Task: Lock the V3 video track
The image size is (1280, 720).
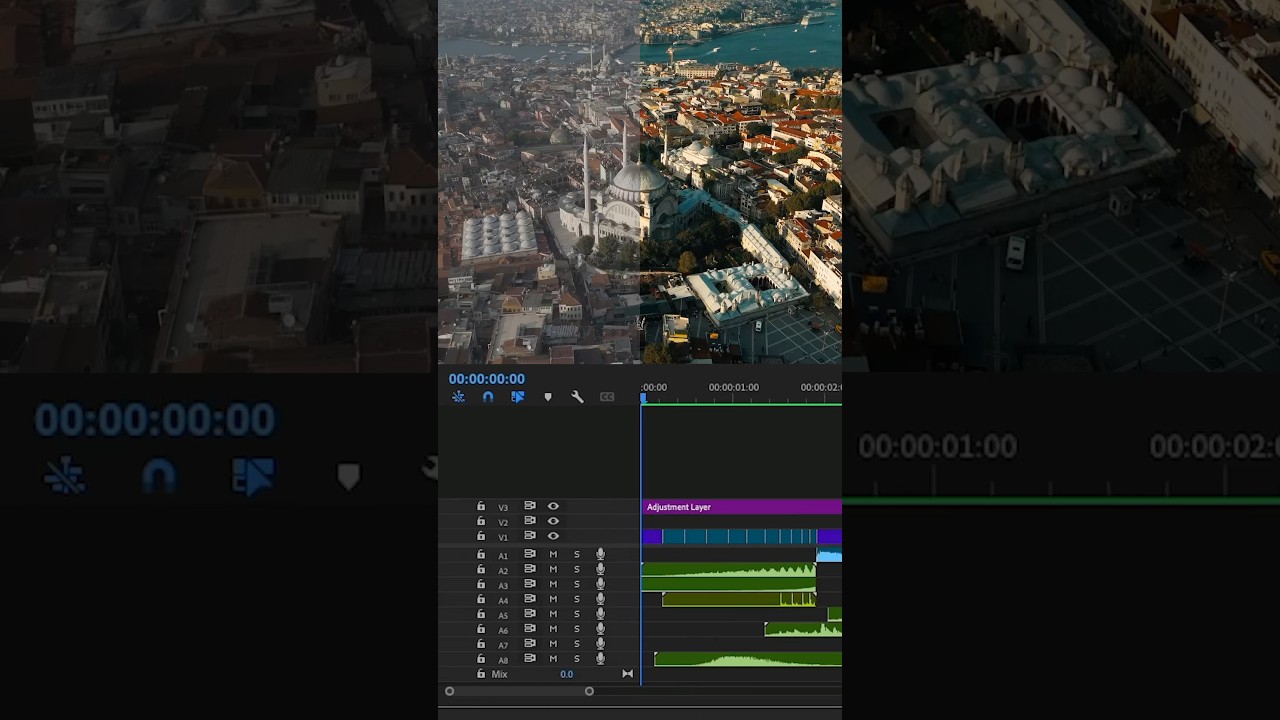Action: click(x=481, y=507)
